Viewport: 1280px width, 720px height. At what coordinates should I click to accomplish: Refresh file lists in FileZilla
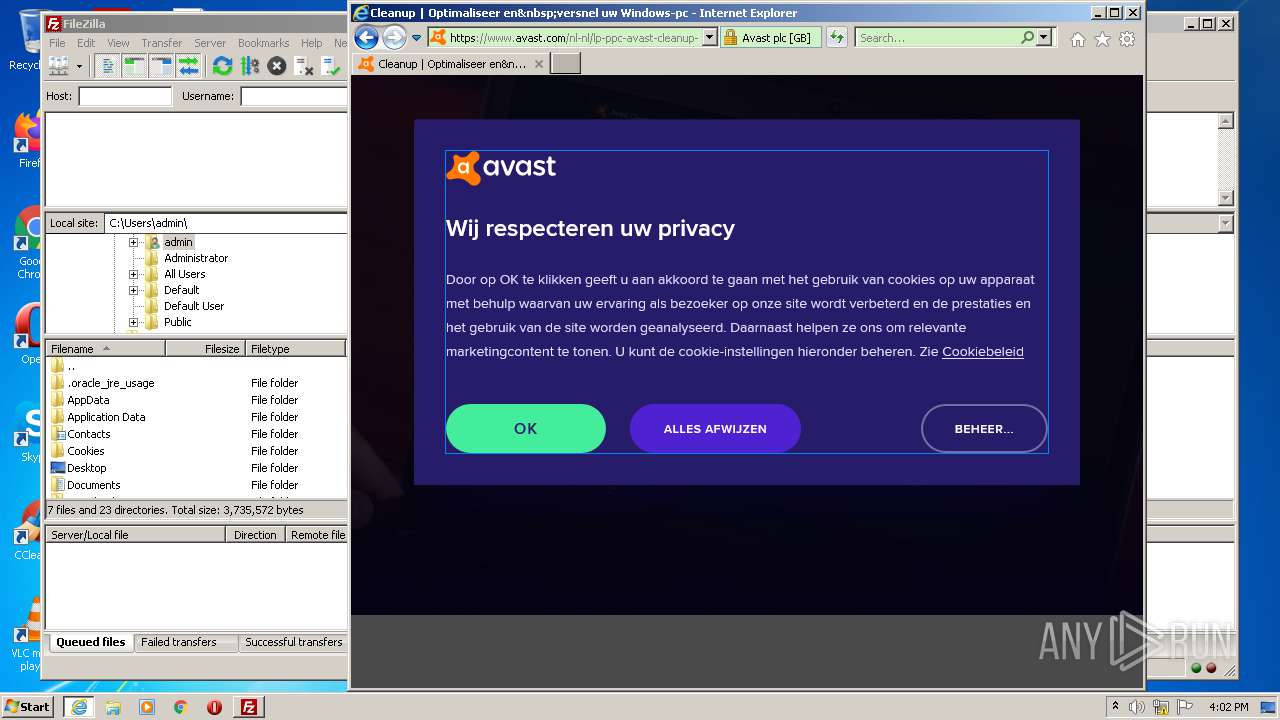click(x=222, y=66)
